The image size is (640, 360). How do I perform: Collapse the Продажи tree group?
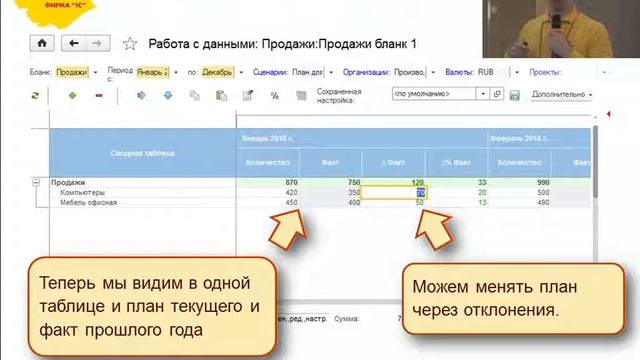[x=36, y=182]
